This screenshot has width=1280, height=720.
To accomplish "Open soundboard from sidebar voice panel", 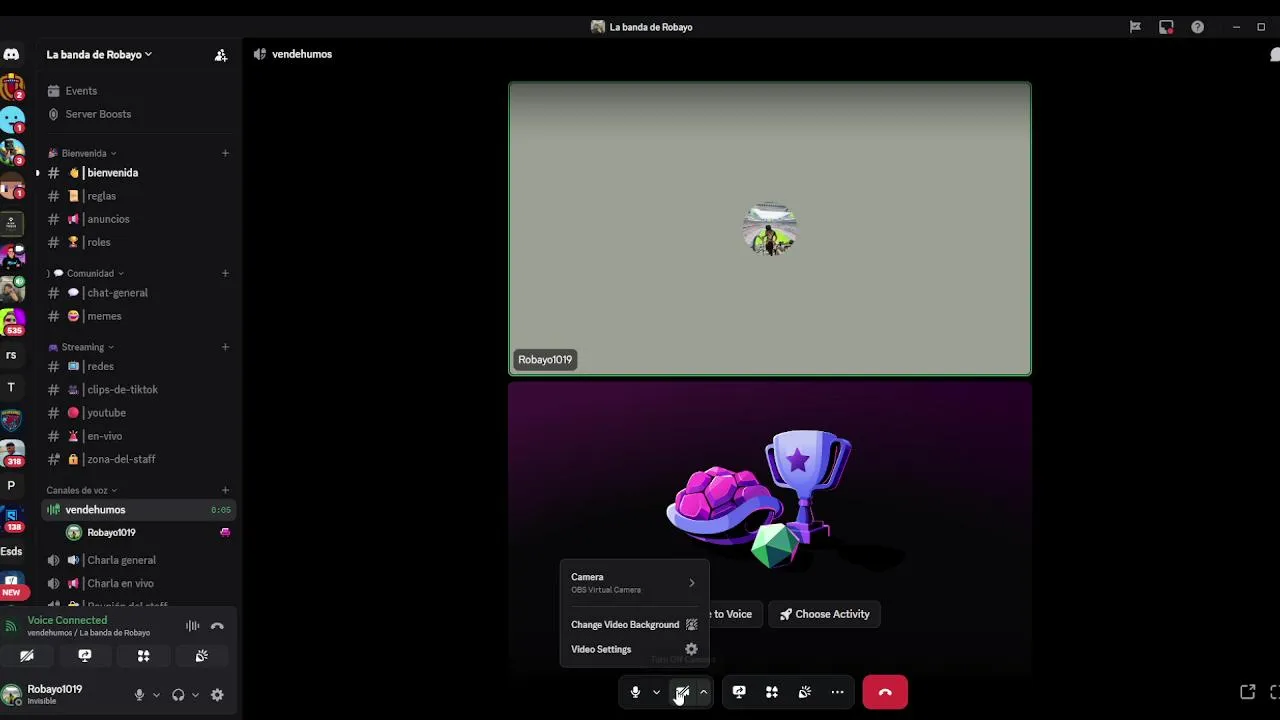I will [x=201, y=656].
